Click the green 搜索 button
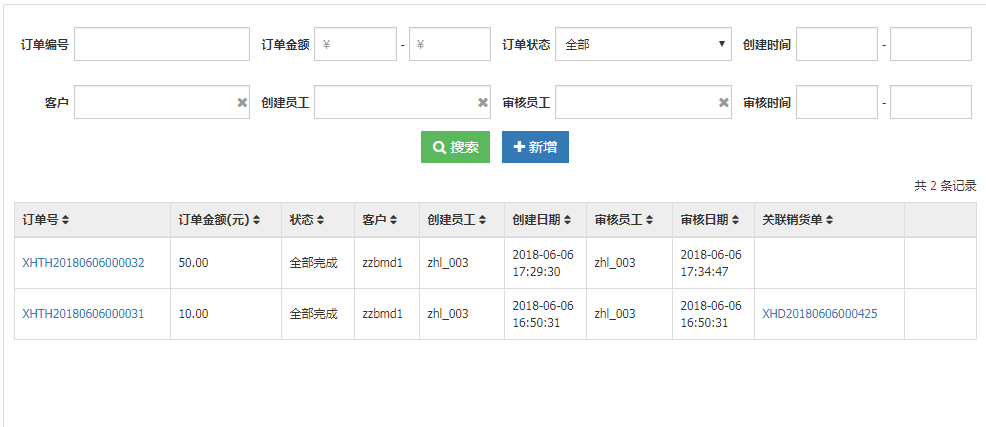The image size is (986, 427). pyautogui.click(x=455, y=147)
